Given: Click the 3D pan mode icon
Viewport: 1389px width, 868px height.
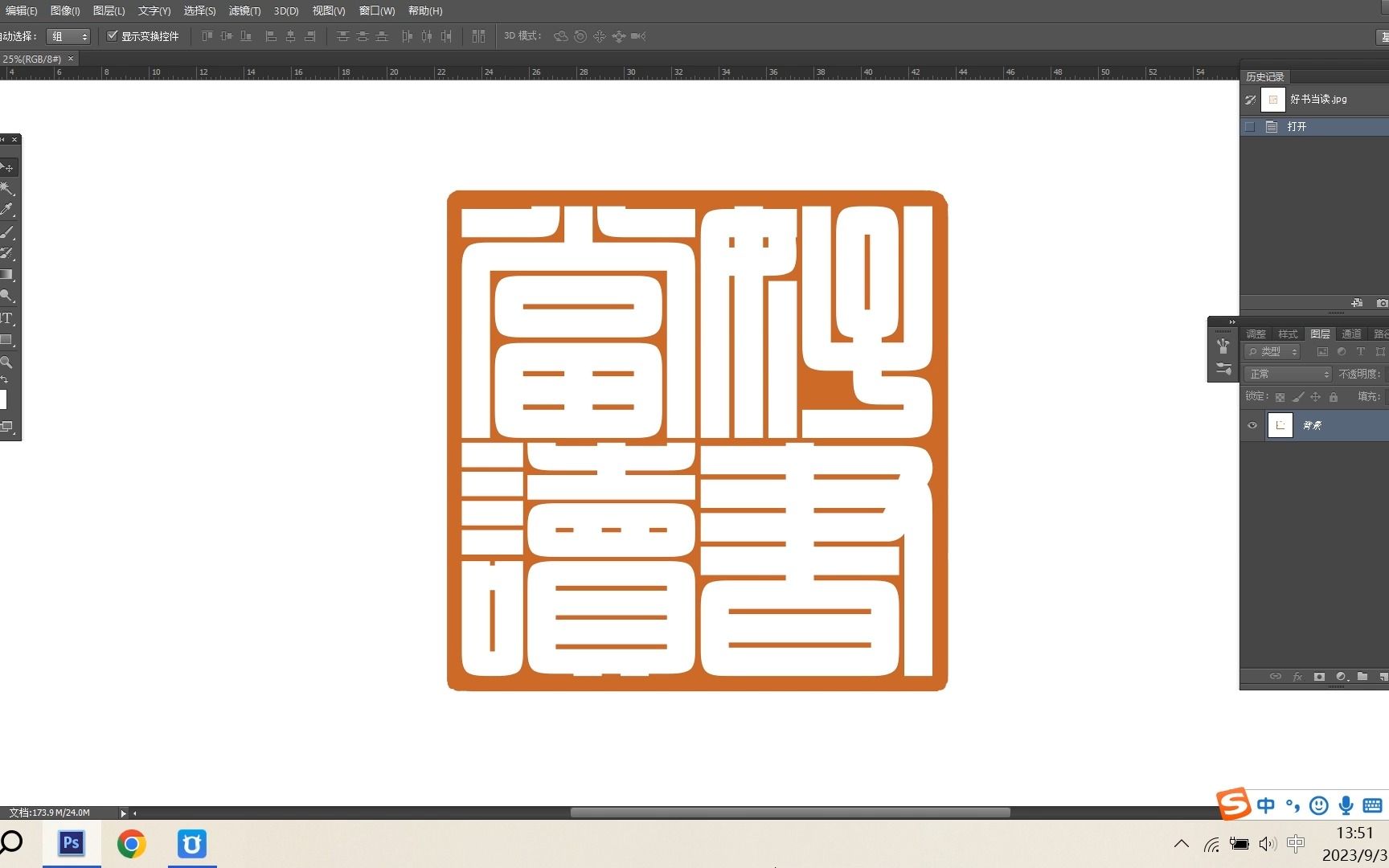Looking at the screenshot, I should pyautogui.click(x=600, y=36).
